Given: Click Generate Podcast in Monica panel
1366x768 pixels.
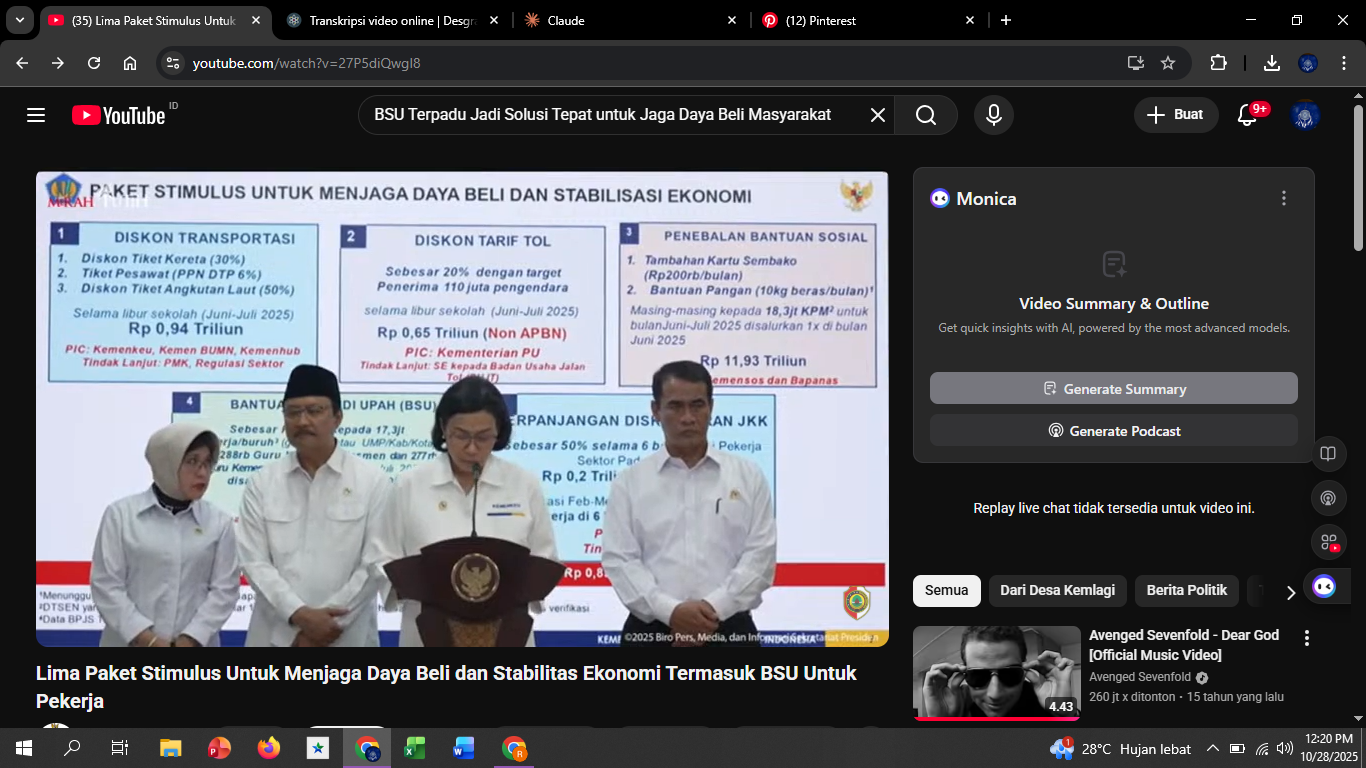Looking at the screenshot, I should [x=1113, y=430].
